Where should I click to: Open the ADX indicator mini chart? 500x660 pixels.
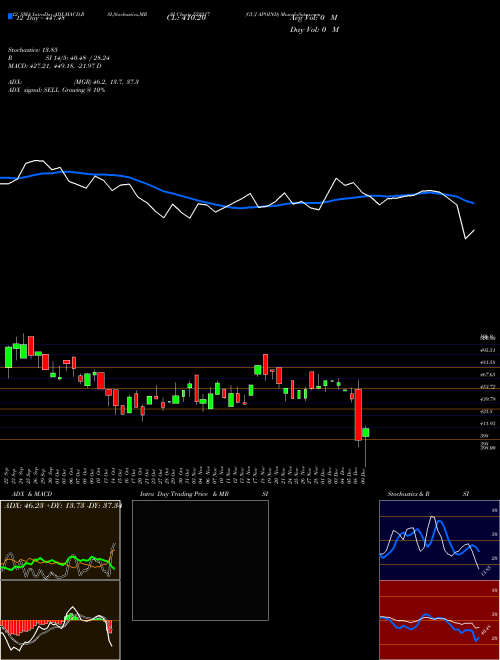coord(60,540)
